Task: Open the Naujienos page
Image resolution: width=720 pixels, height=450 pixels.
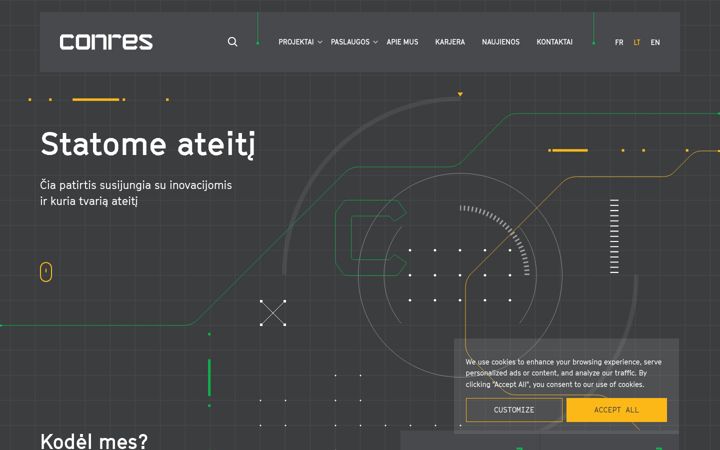Action: coord(501,42)
